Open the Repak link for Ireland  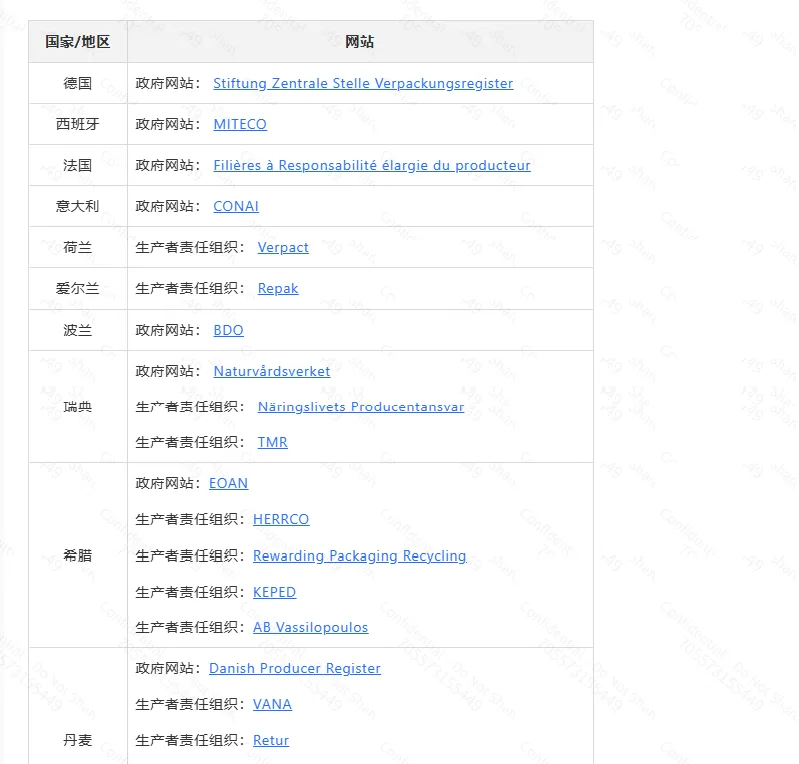click(278, 289)
